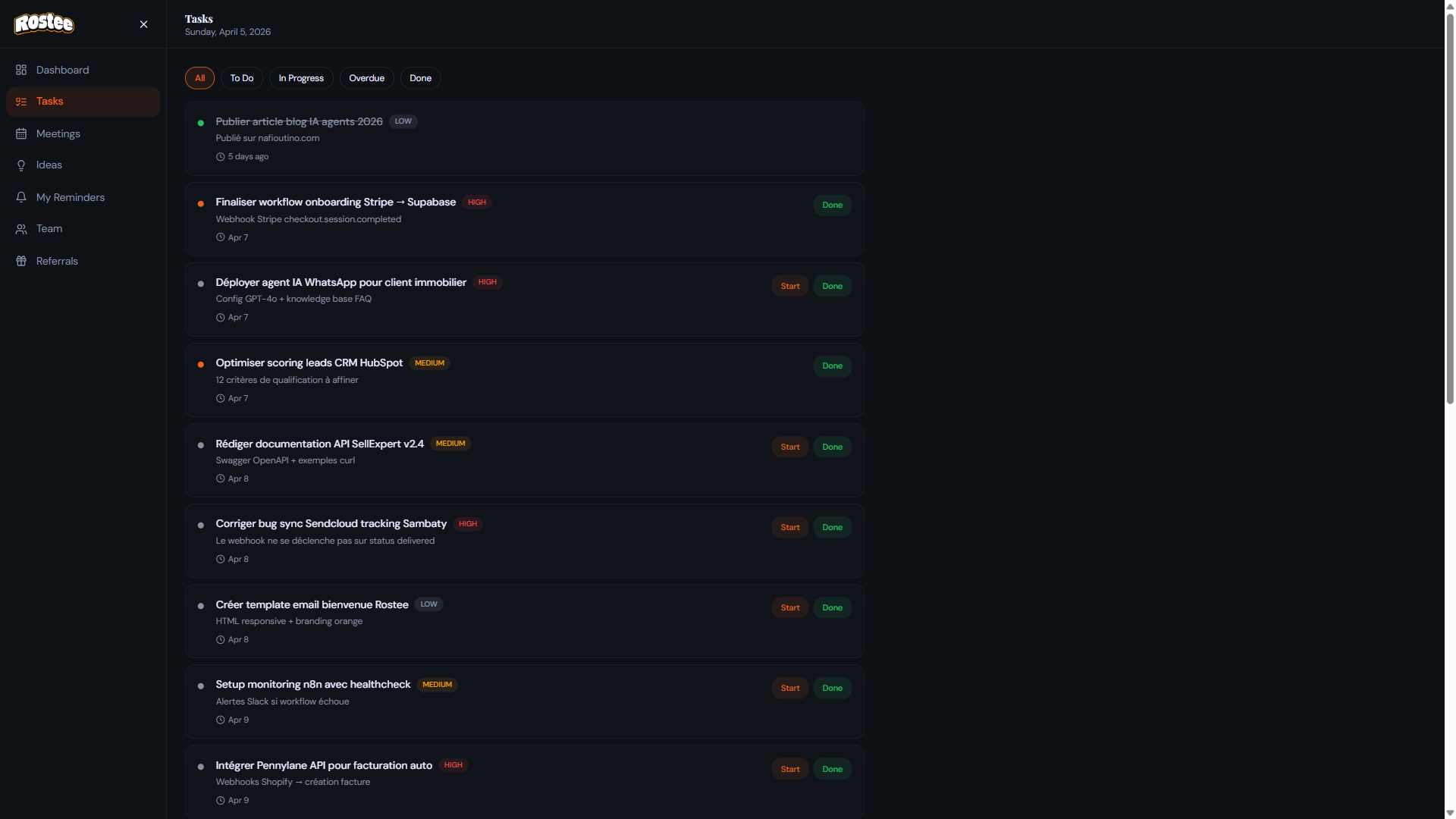Open the Rédiger documentation API SellExpert task
This screenshot has width=1456, height=819.
point(319,444)
